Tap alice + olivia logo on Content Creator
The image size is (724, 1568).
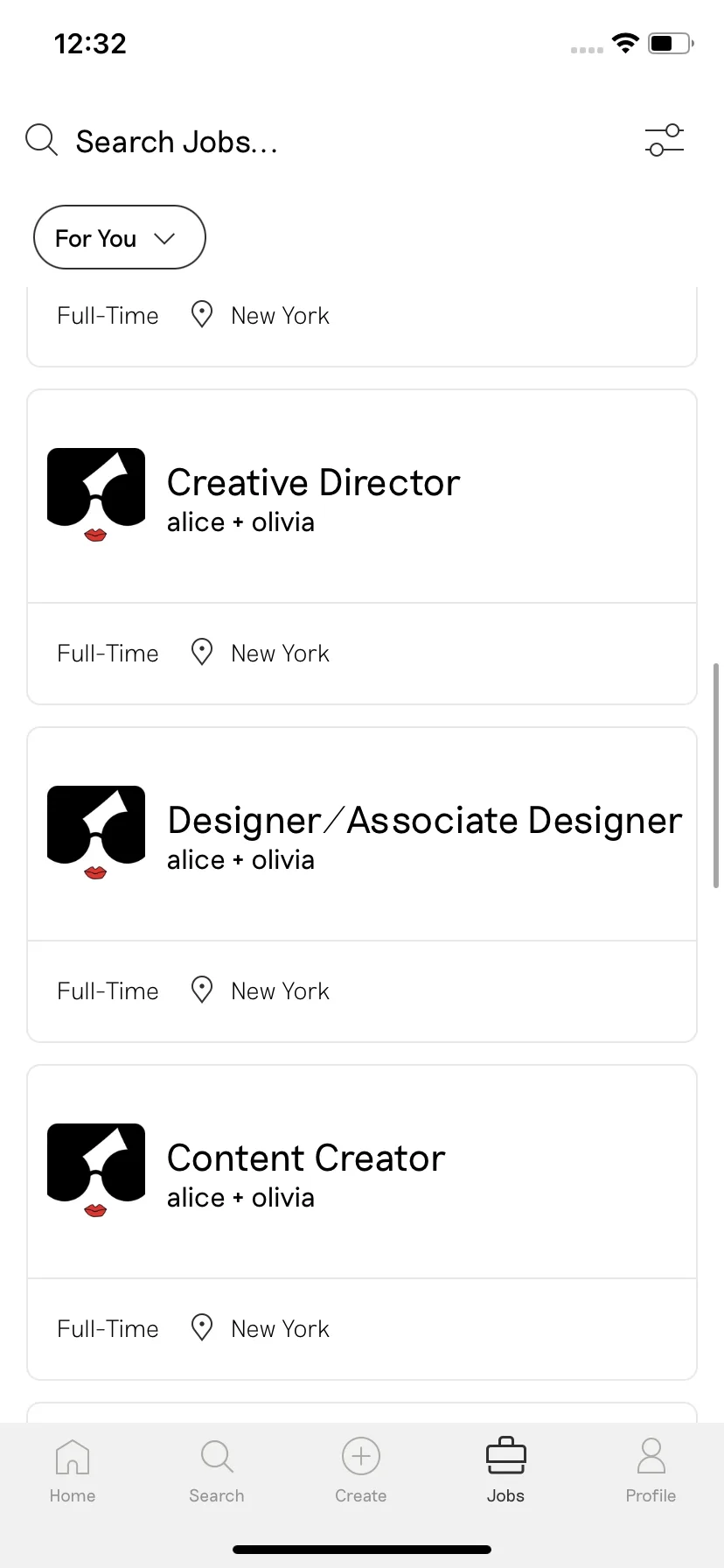pos(96,1171)
